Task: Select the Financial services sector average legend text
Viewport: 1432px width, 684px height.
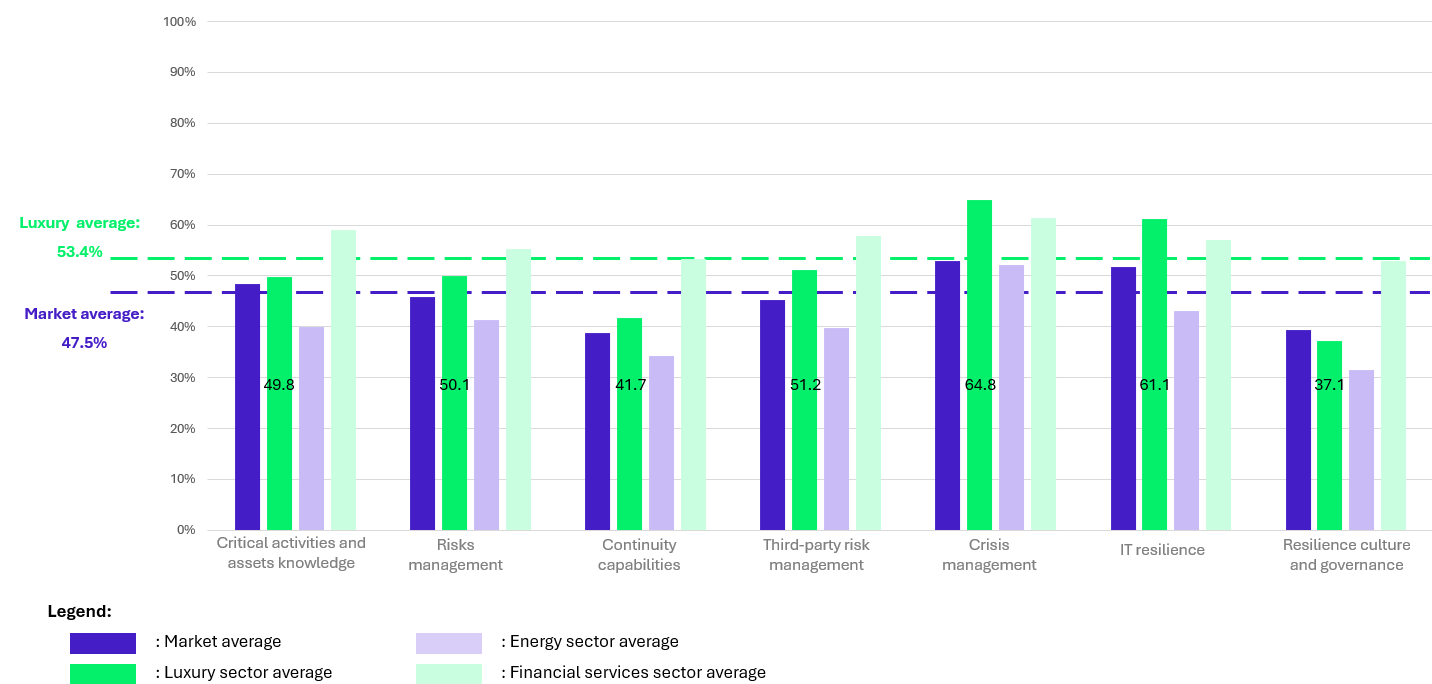Action: click(x=633, y=672)
